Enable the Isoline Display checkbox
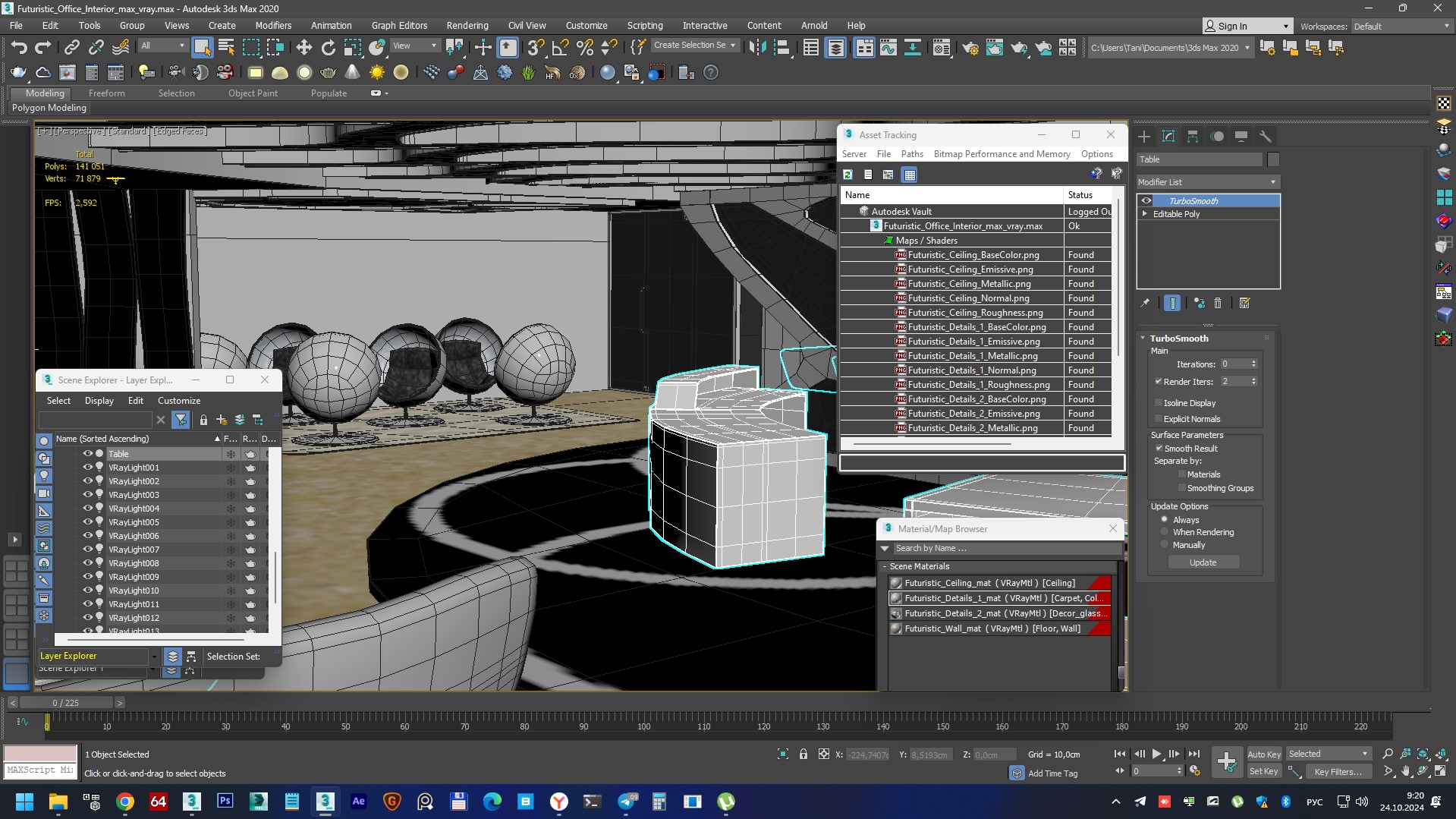This screenshot has width=1456, height=819. 1159,403
